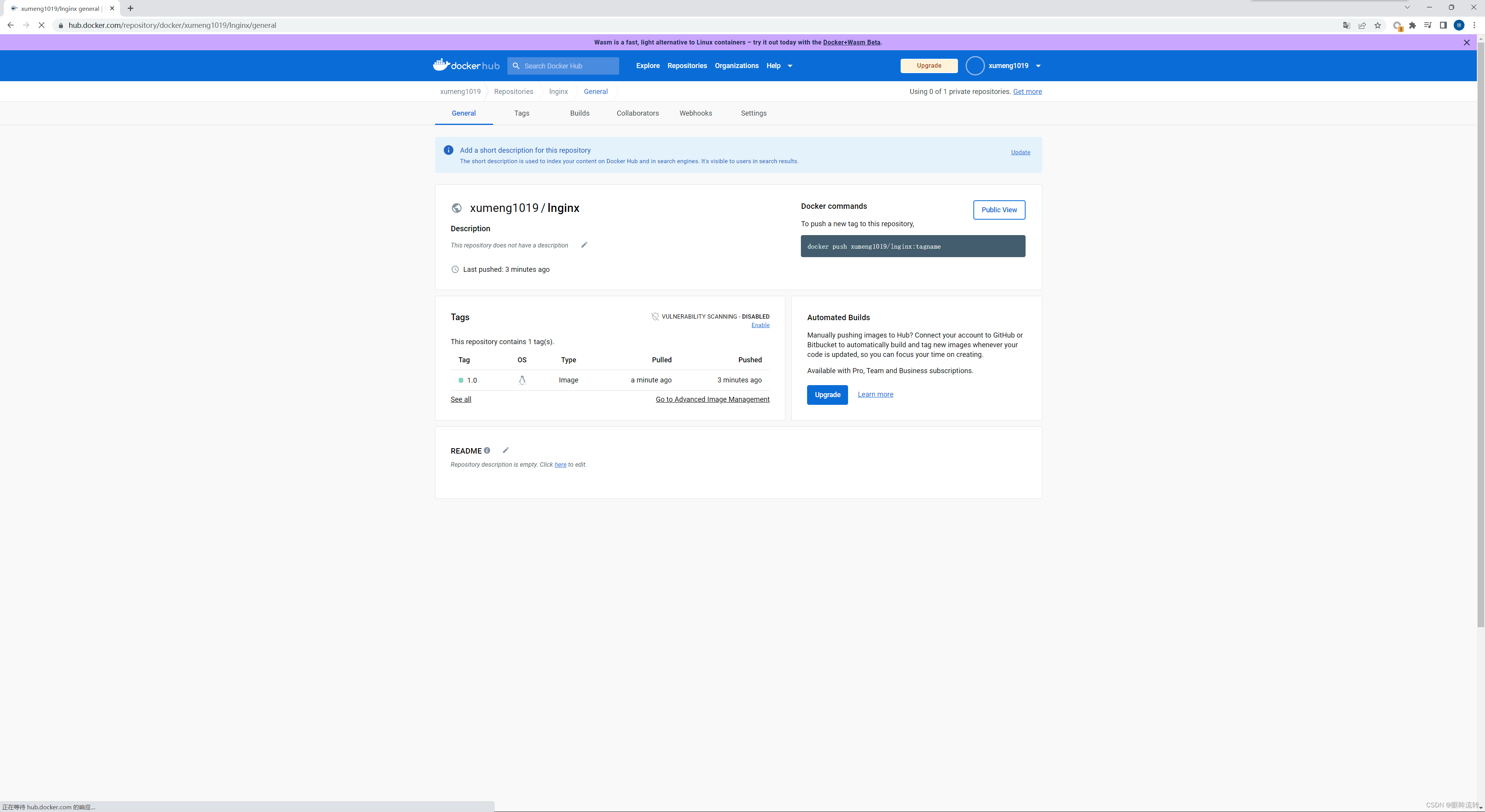
Task: Click the extension icon with badge
Action: (1397, 26)
